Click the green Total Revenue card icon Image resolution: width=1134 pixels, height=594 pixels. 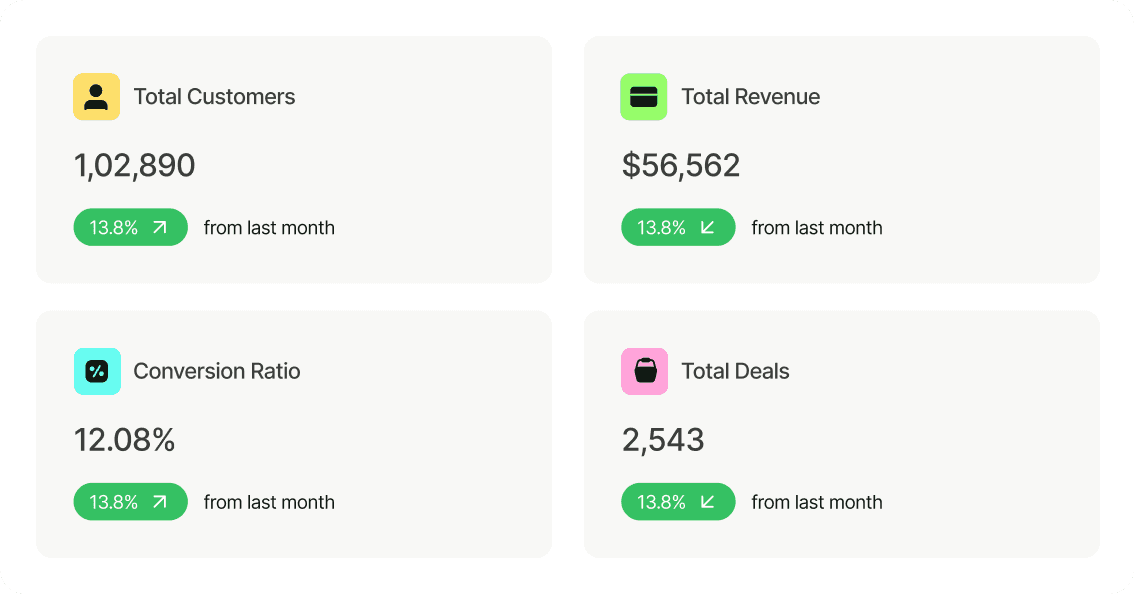(x=643, y=97)
